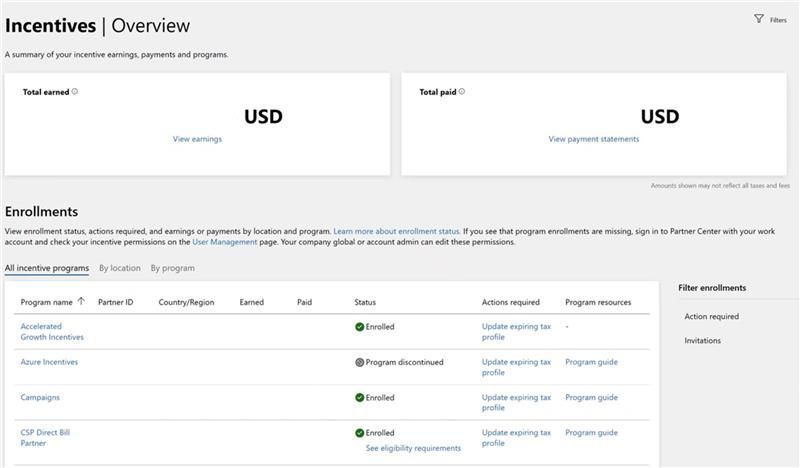Open the View earnings link

point(197,139)
